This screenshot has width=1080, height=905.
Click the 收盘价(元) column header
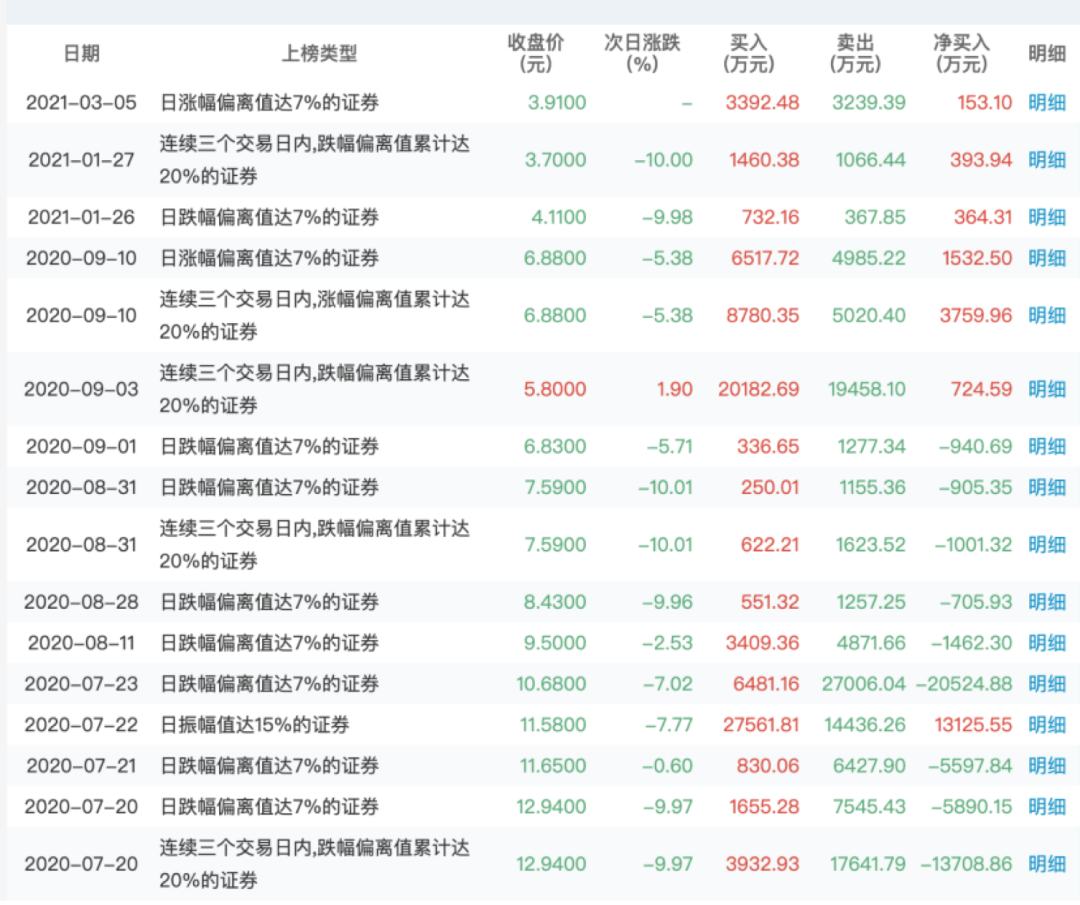point(535,53)
